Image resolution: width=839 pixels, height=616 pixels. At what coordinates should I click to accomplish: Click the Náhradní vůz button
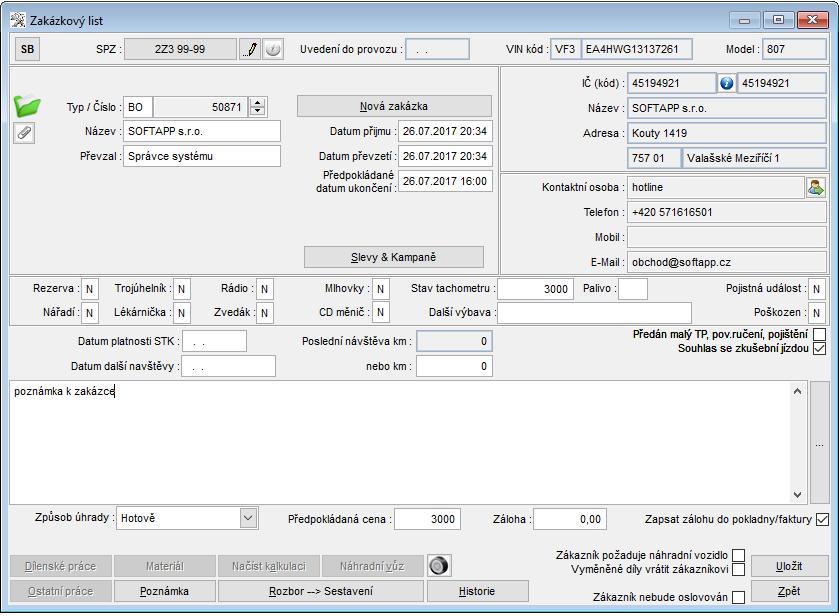[372, 566]
